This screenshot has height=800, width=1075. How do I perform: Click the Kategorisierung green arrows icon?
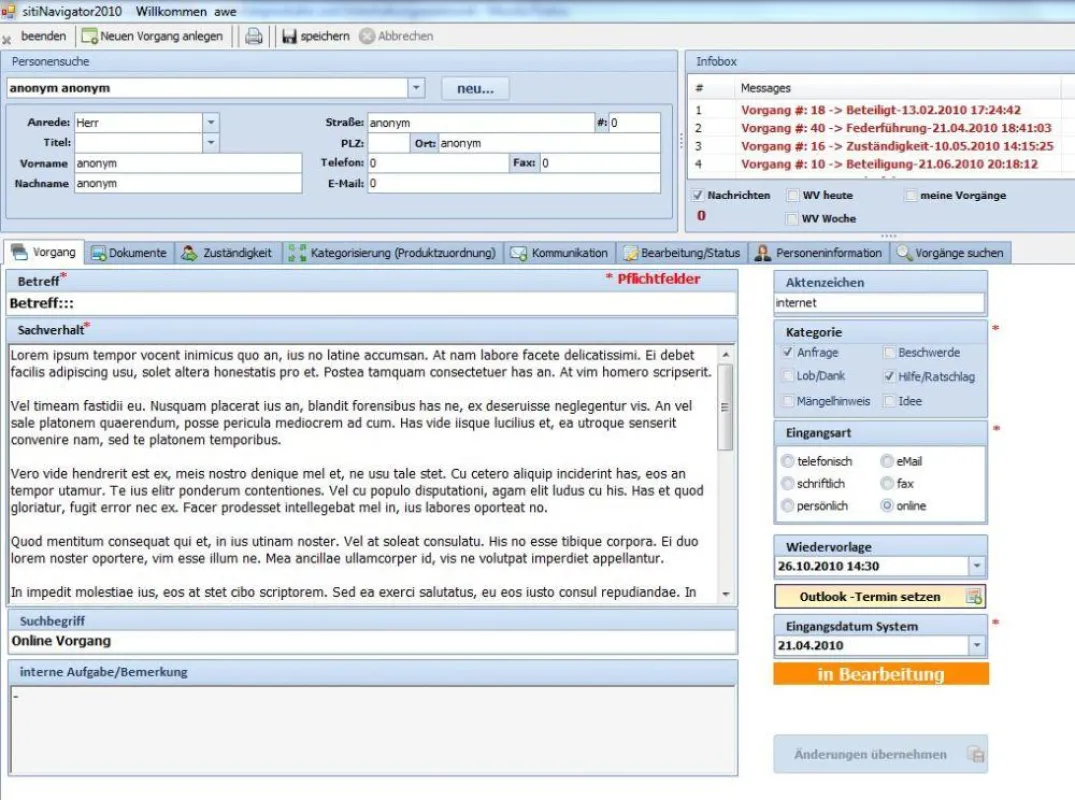[x=297, y=253]
